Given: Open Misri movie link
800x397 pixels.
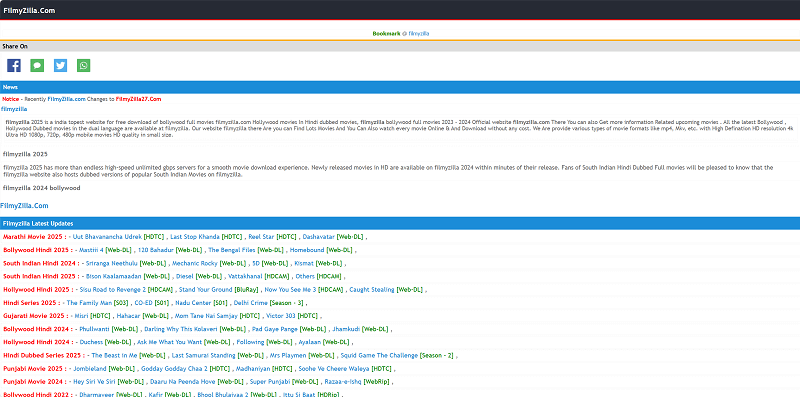Looking at the screenshot, I should (82, 316).
